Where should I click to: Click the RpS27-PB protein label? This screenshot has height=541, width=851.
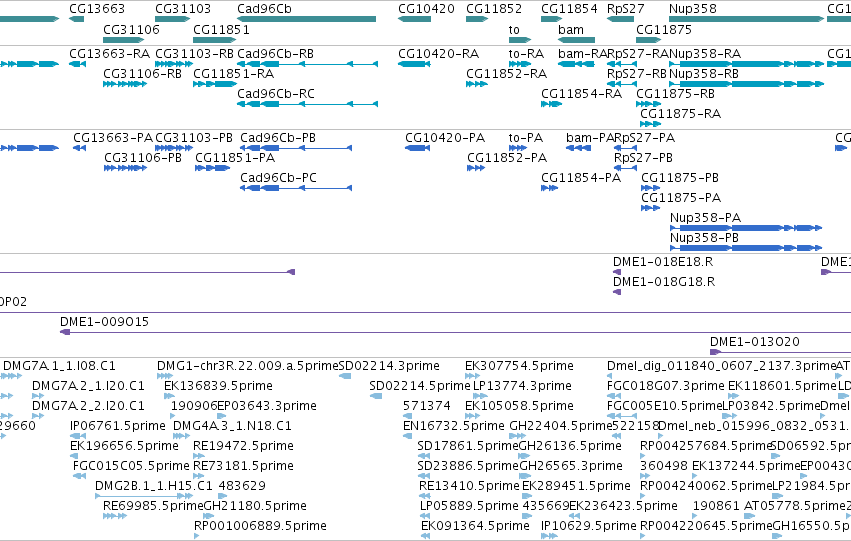pyautogui.click(x=643, y=158)
